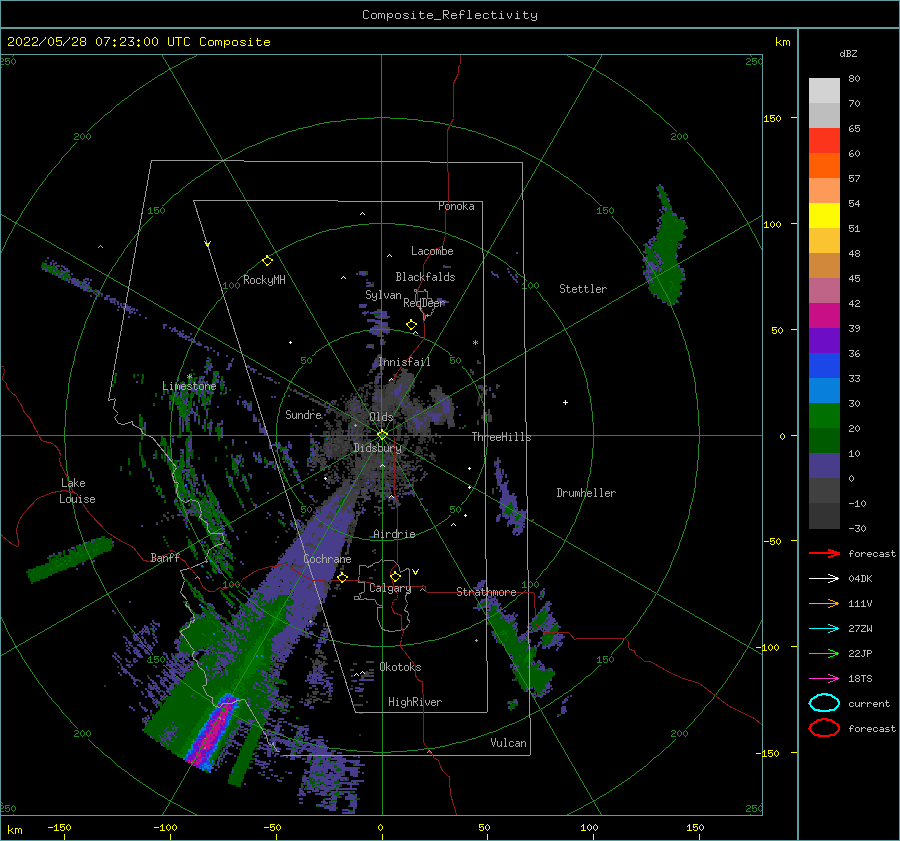Click the Cochrane label
This screenshot has height=841, width=900.
coord(327,559)
